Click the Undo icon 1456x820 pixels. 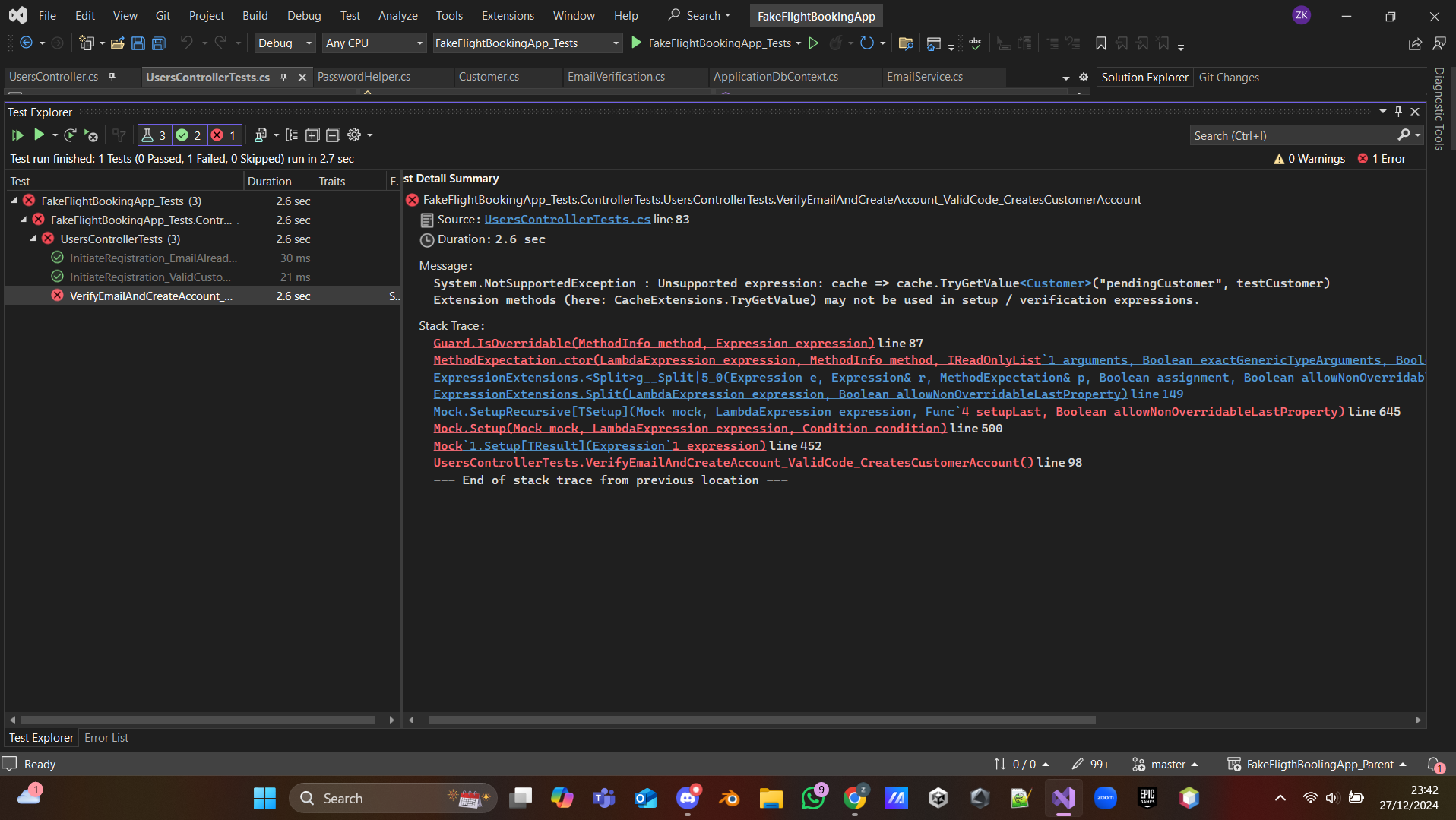pyautogui.click(x=187, y=43)
